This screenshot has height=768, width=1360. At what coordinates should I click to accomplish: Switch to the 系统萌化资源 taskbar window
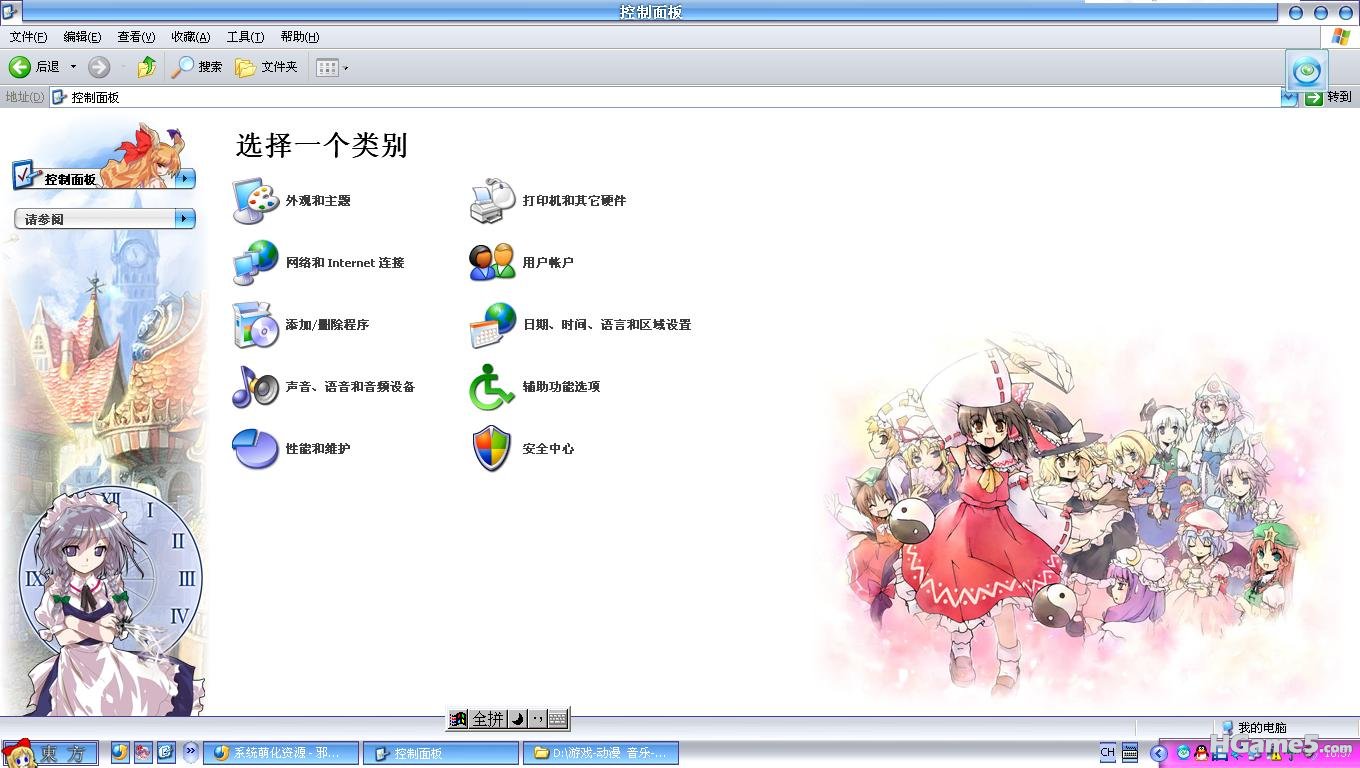click(x=281, y=753)
